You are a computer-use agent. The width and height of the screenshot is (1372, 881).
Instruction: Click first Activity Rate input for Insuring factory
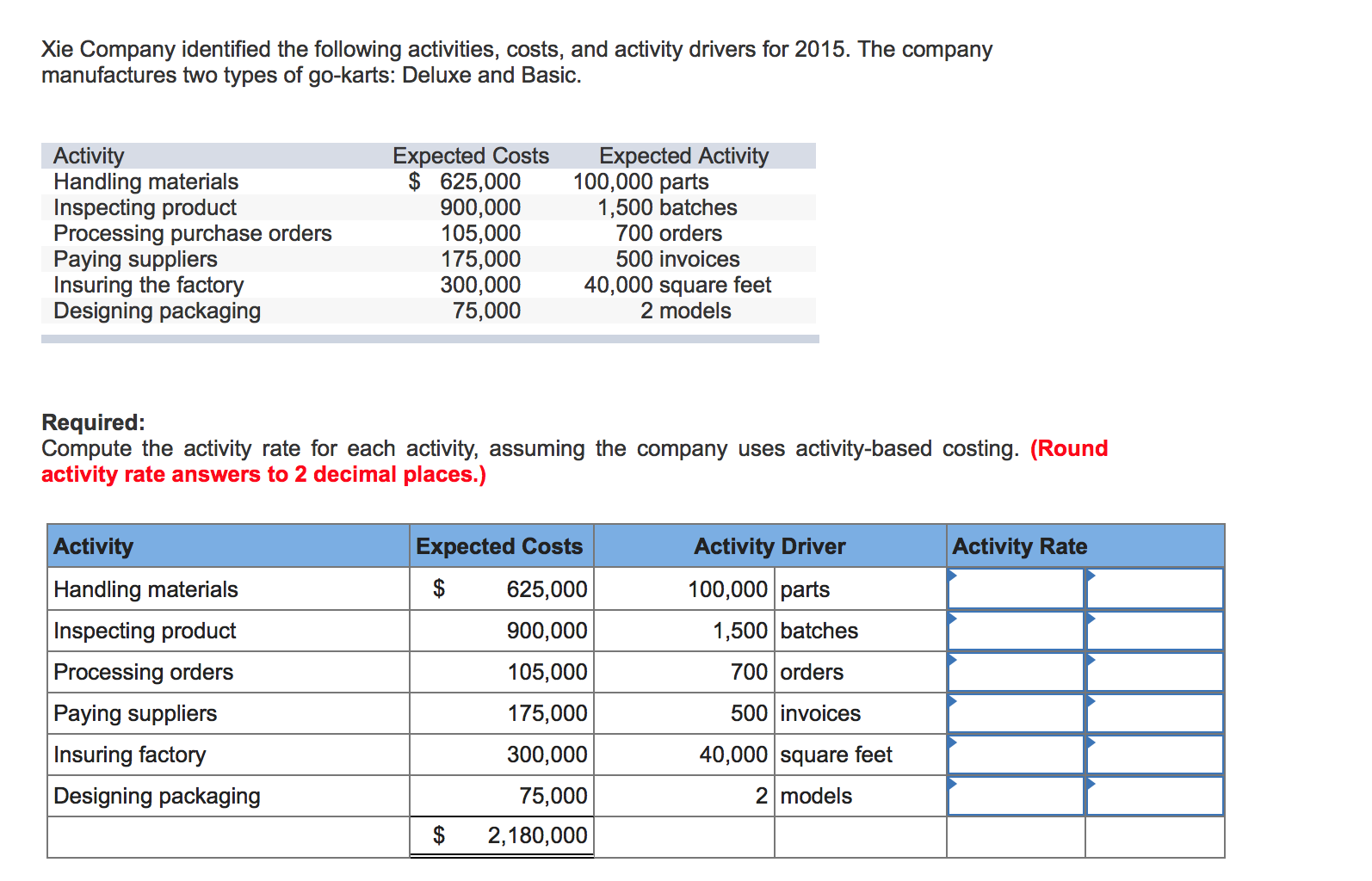(1016, 755)
